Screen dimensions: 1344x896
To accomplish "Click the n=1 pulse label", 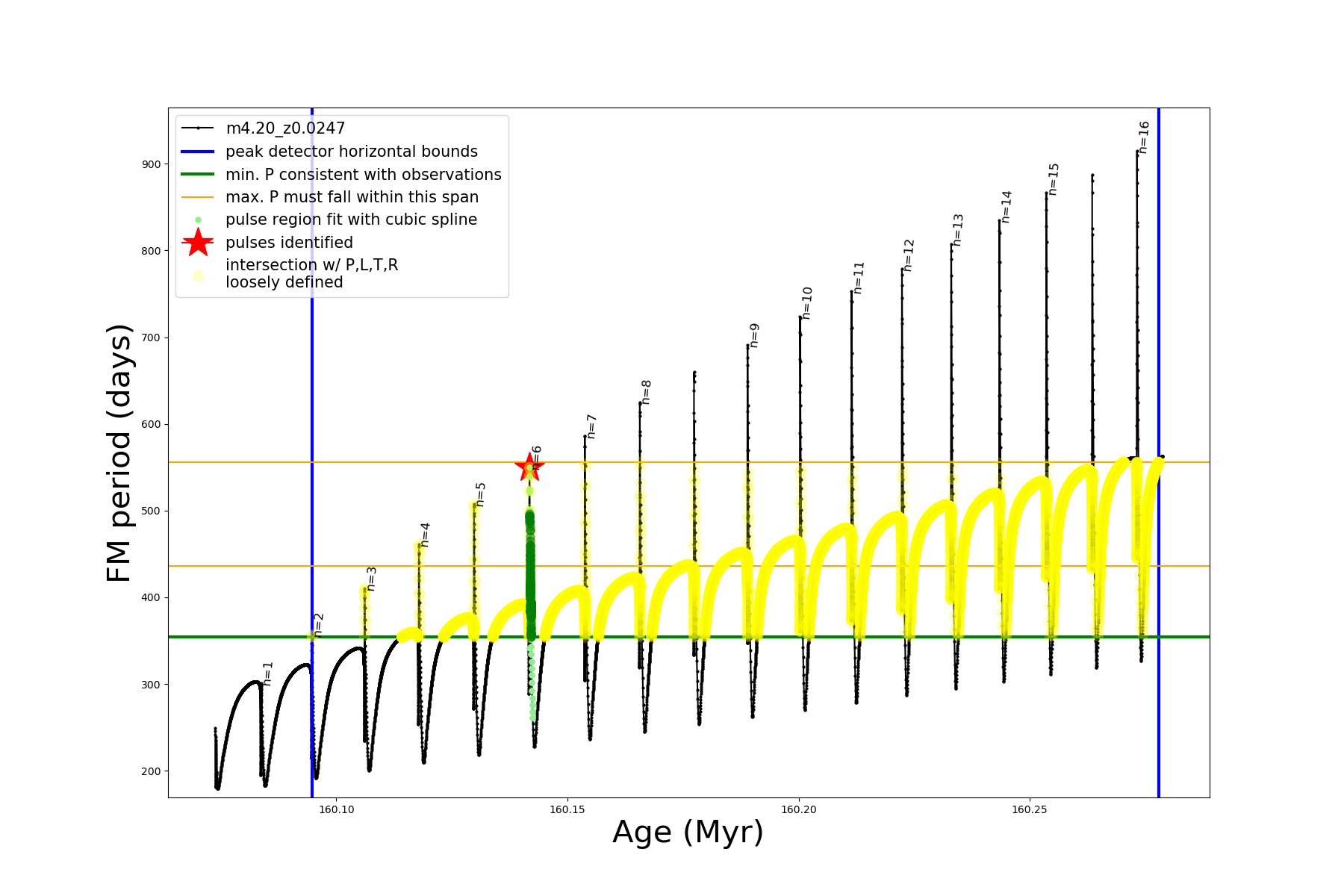I will point(268,673).
